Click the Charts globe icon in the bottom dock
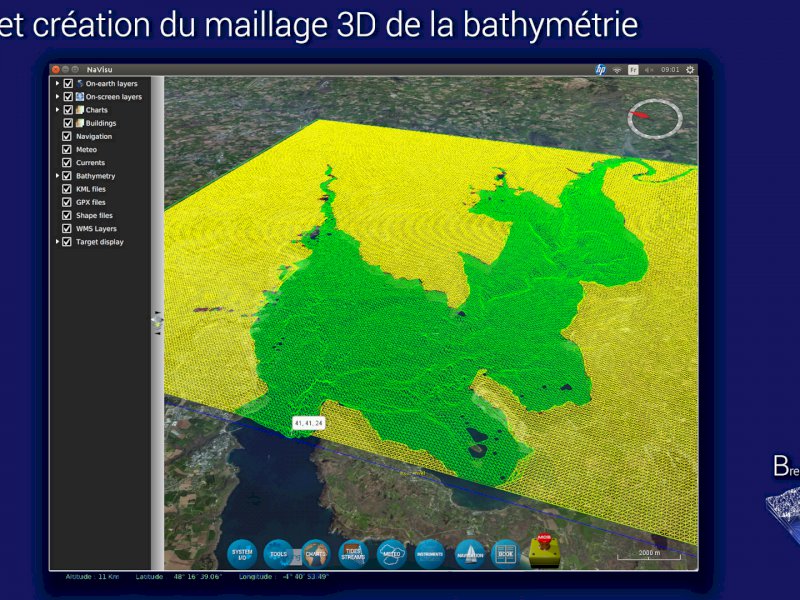800x600 pixels. (316, 553)
